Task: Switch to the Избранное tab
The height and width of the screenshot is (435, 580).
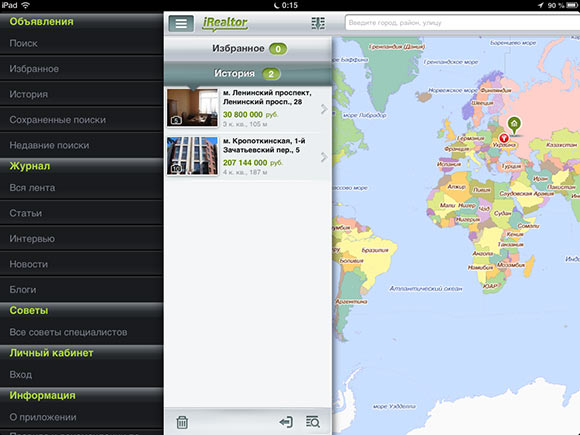Action: (248, 48)
